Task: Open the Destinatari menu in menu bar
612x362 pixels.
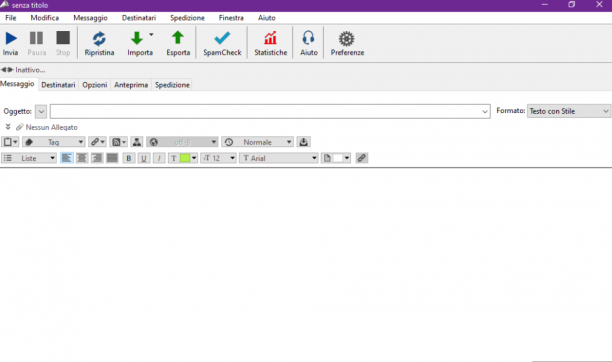Action: coord(139,18)
